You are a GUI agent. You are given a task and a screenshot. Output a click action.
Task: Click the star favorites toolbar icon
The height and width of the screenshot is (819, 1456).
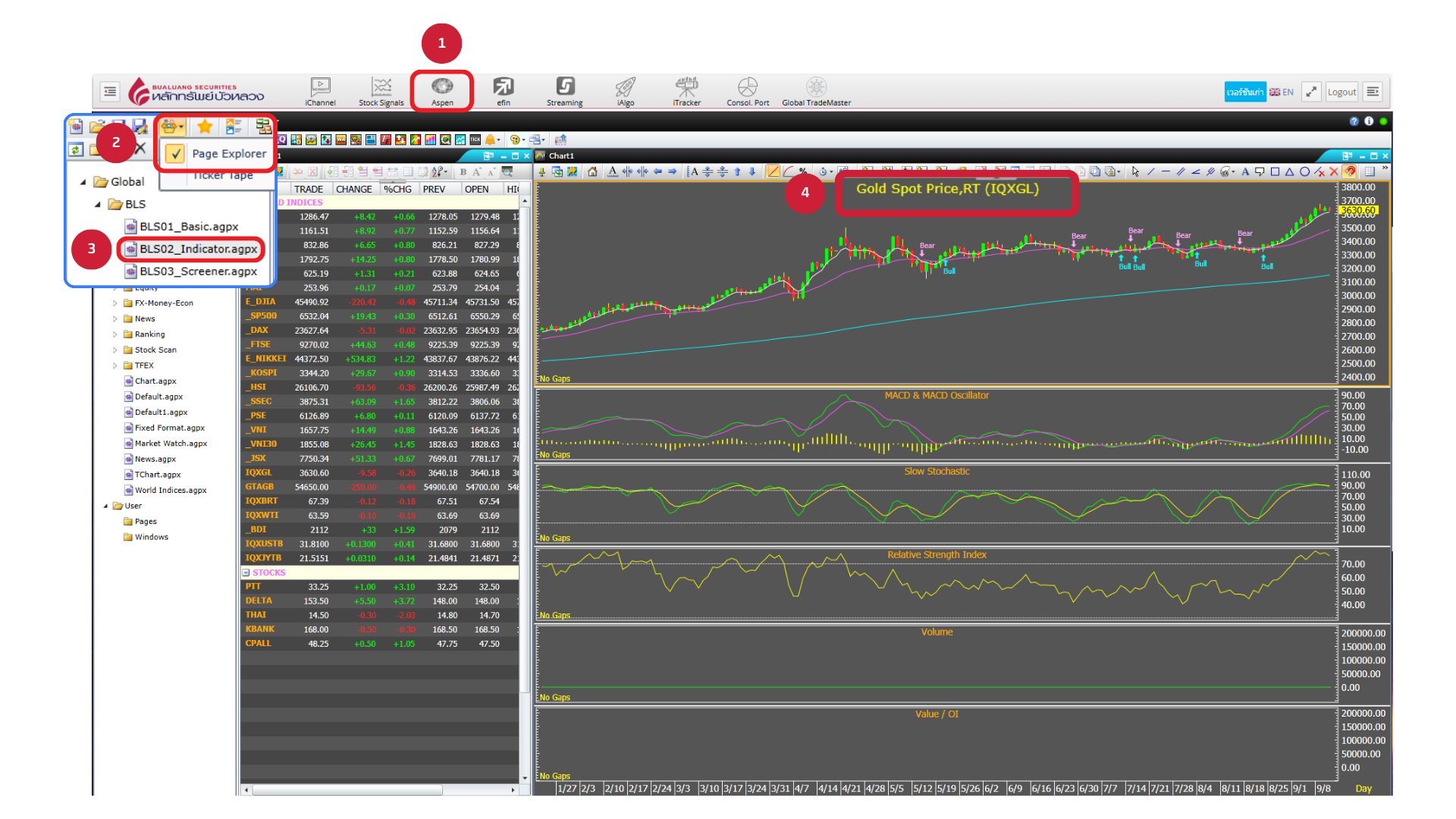204,127
